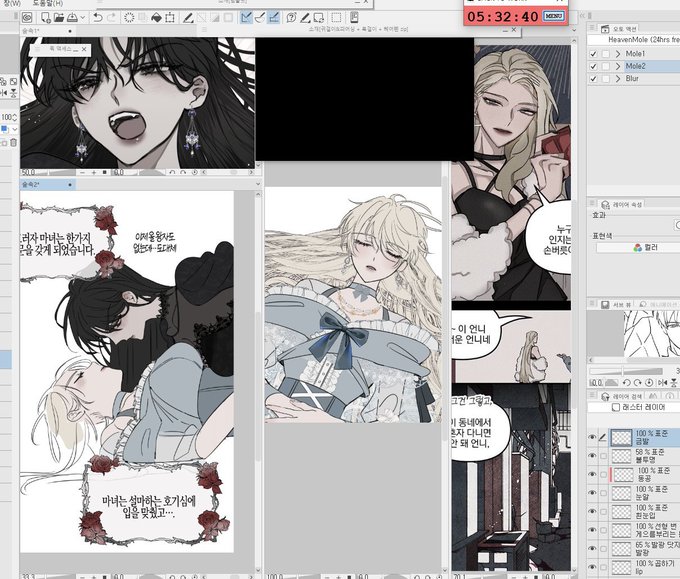Image resolution: width=680 pixels, height=579 pixels.
Task: Toggle snap to special ruler icon
Action: 260,18
